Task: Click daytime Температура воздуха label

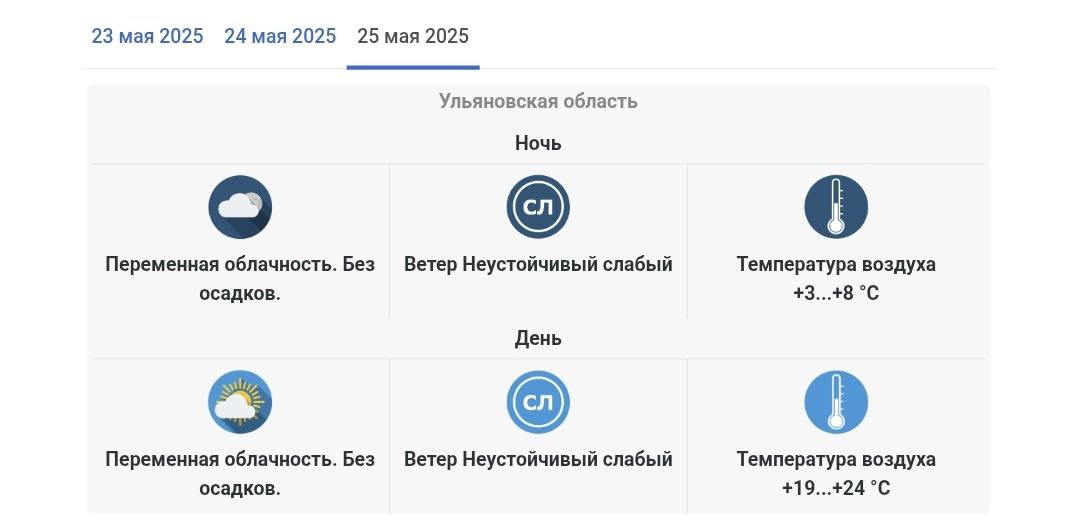Action: click(836, 459)
